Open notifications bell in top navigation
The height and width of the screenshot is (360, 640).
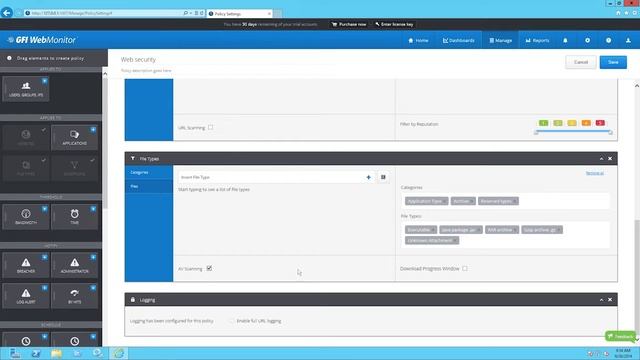tap(565, 40)
